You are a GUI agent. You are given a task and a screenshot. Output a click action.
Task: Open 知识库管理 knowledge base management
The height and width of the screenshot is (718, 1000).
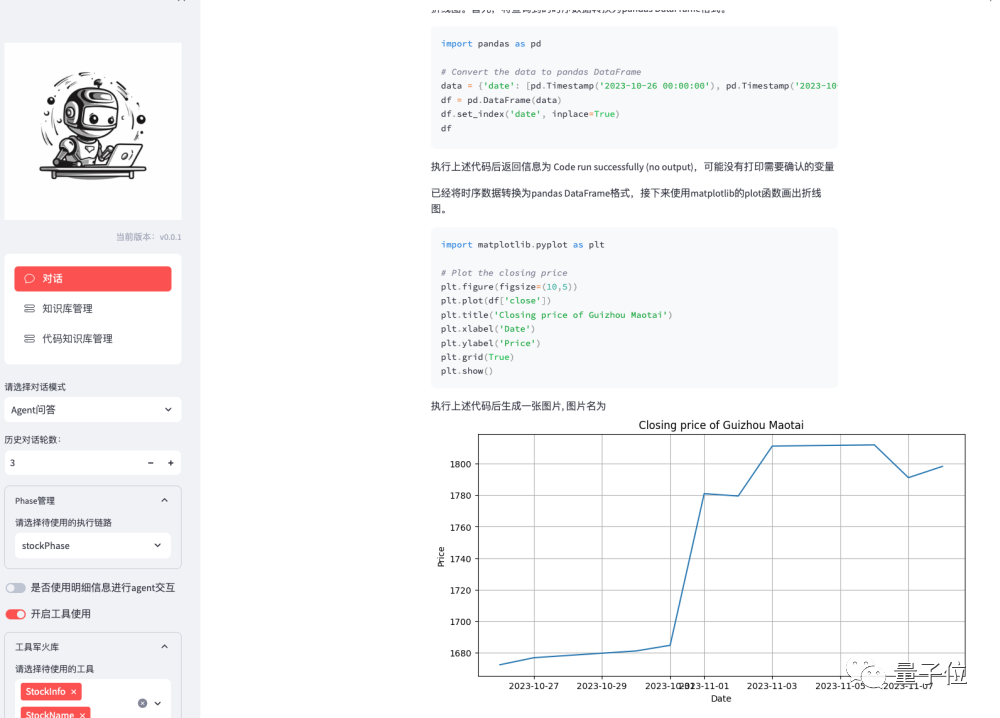[92, 309]
